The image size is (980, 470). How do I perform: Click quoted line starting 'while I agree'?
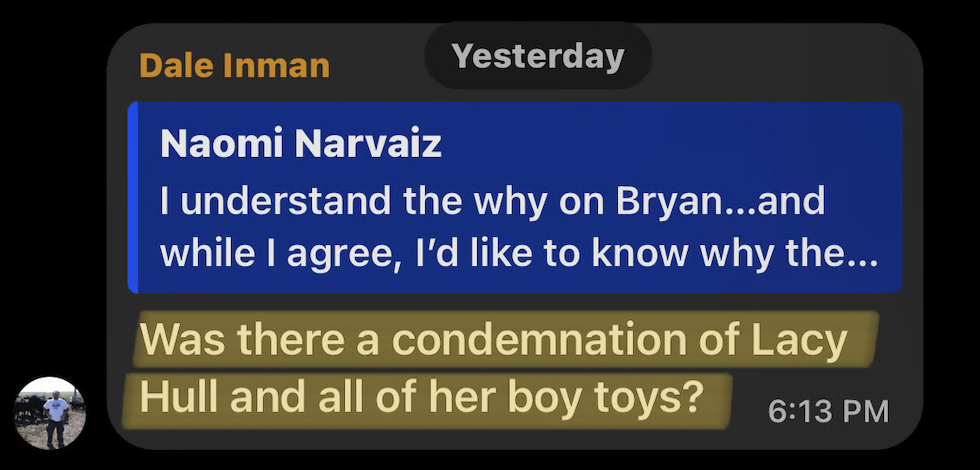(518, 252)
